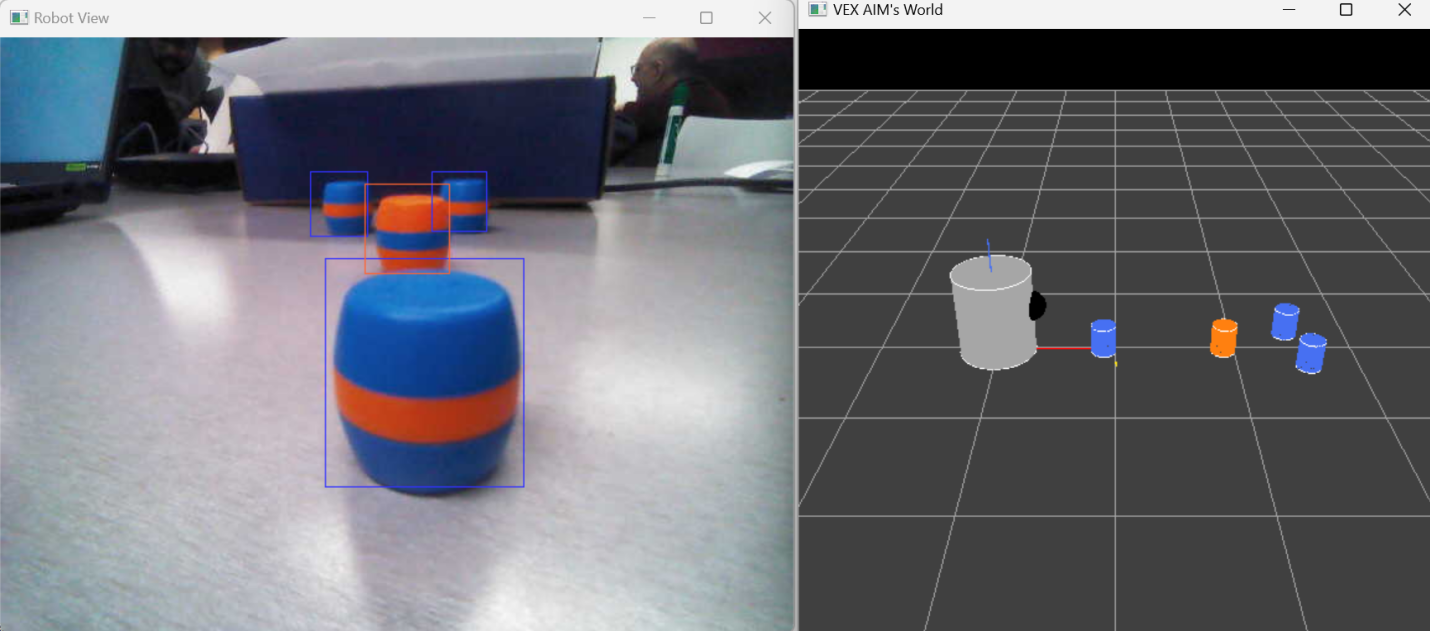This screenshot has height=631, width=1430.
Task: Select the blue cylinder nearest the robot
Action: (x=1103, y=338)
